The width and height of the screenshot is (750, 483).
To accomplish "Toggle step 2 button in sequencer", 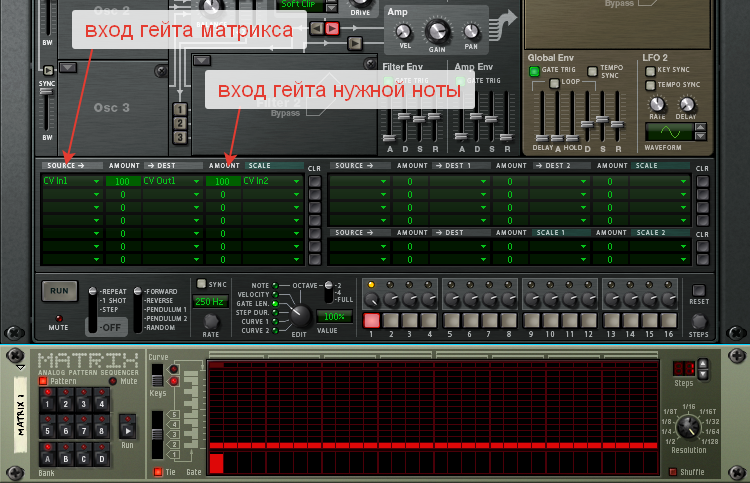I will pos(390,320).
